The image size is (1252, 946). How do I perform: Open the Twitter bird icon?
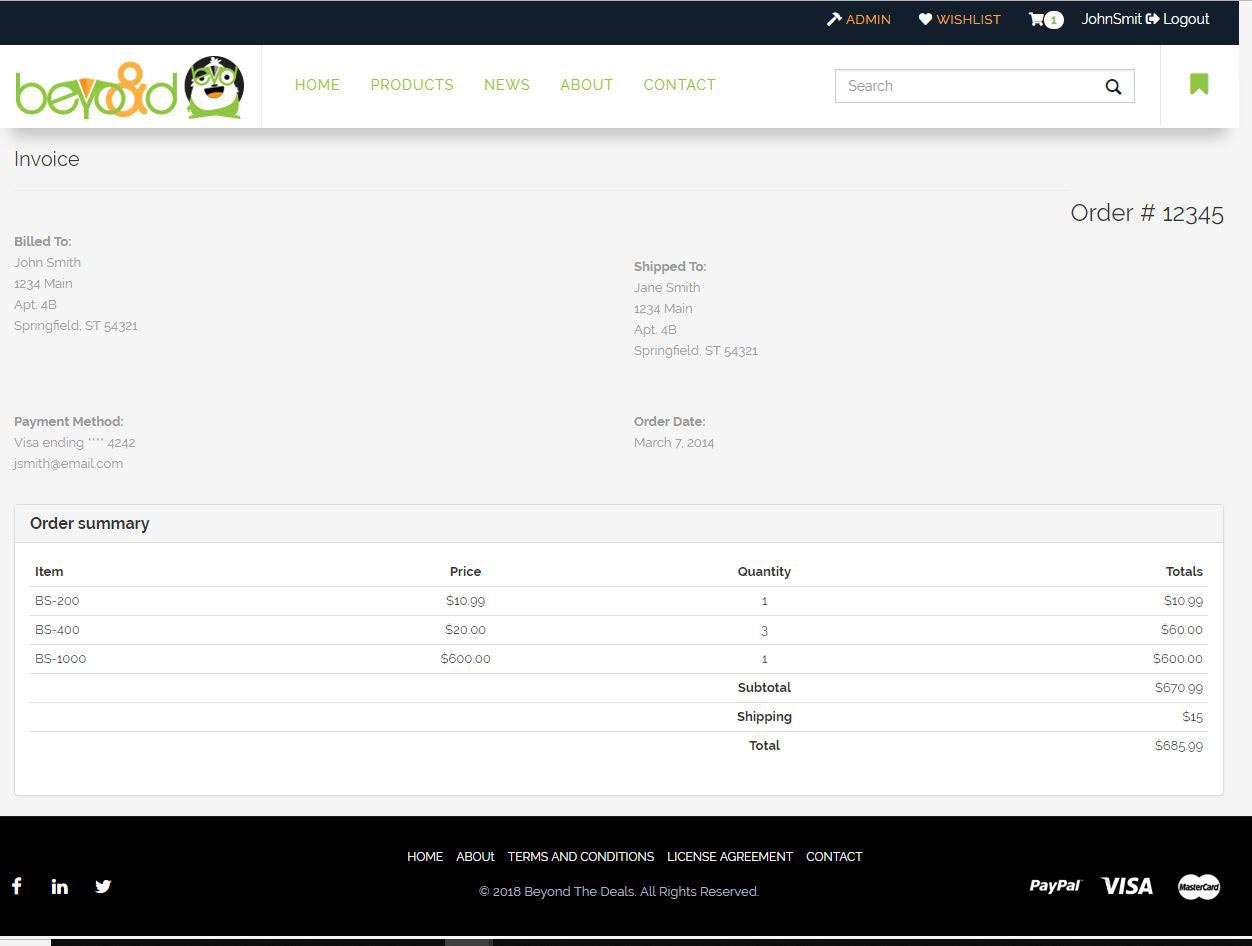coord(103,886)
